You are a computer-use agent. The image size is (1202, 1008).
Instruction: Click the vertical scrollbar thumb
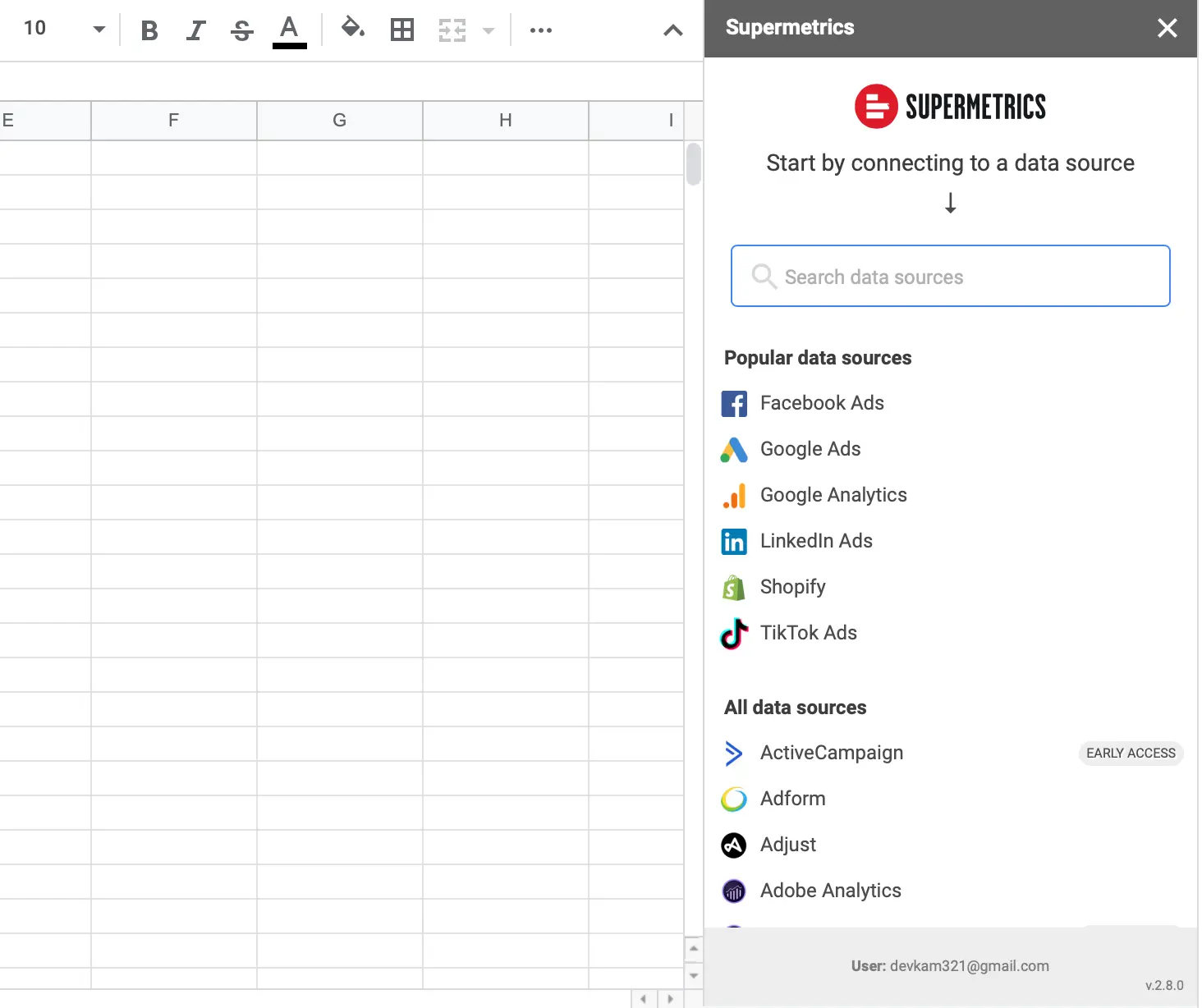tap(694, 163)
